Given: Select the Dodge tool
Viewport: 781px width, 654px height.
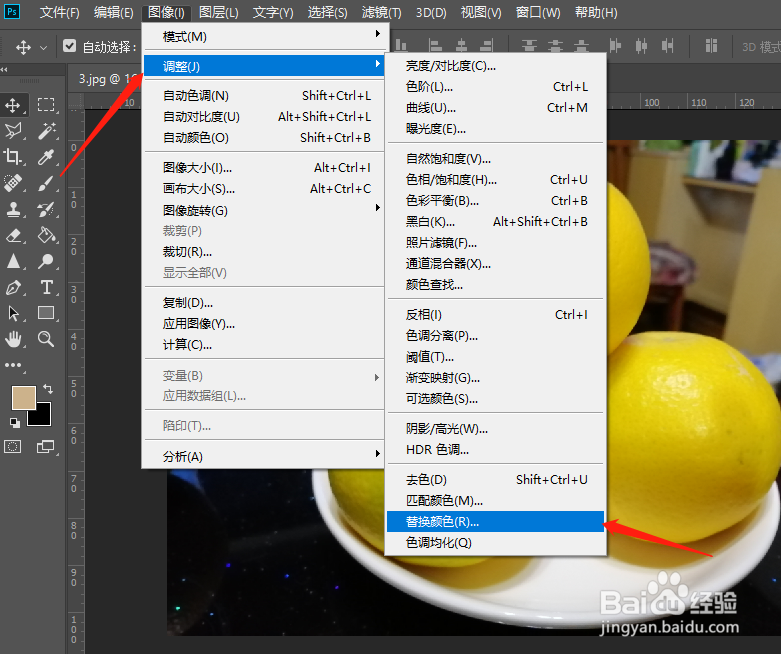Looking at the screenshot, I should click(x=46, y=261).
